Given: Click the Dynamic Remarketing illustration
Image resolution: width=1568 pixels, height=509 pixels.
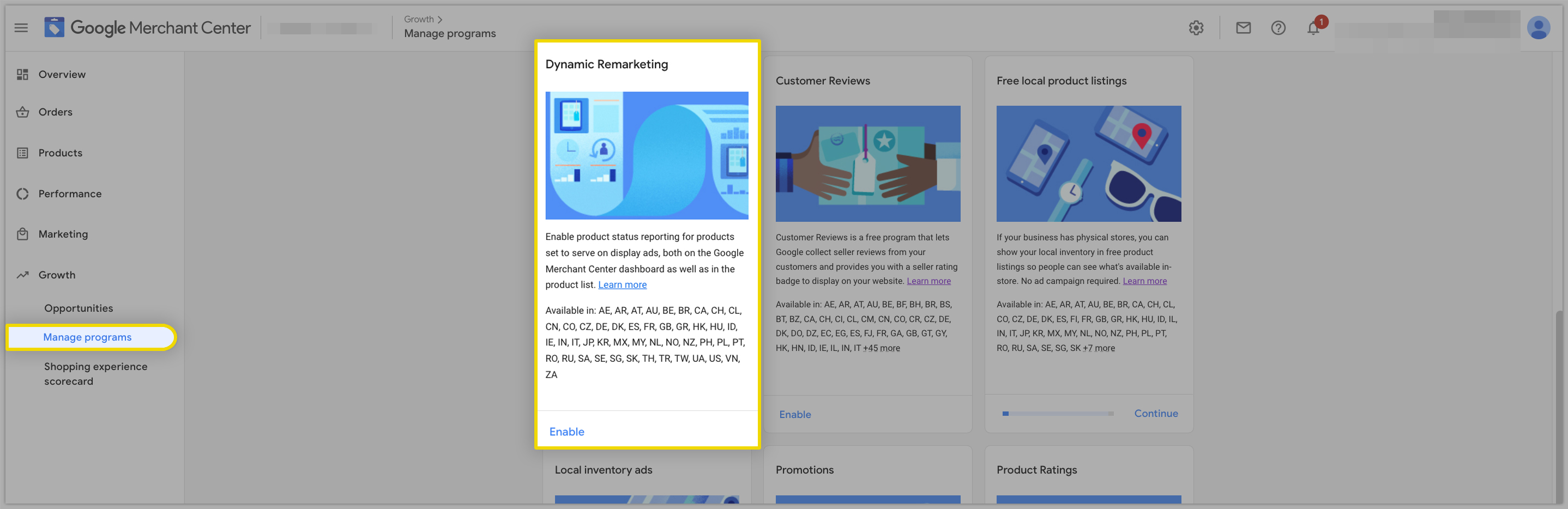Looking at the screenshot, I should click(x=647, y=156).
